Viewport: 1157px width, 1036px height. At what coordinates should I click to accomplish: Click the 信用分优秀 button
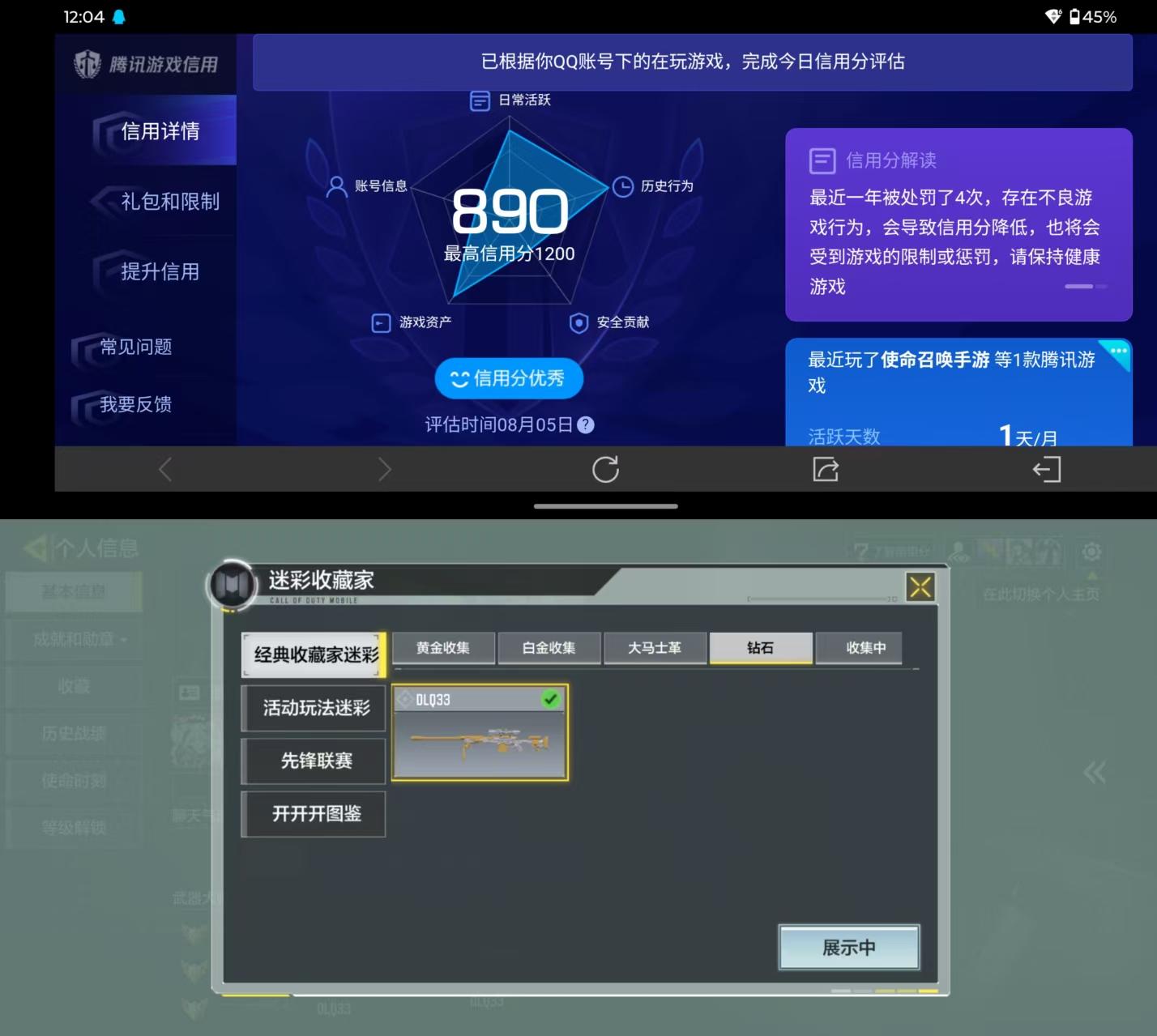click(509, 378)
